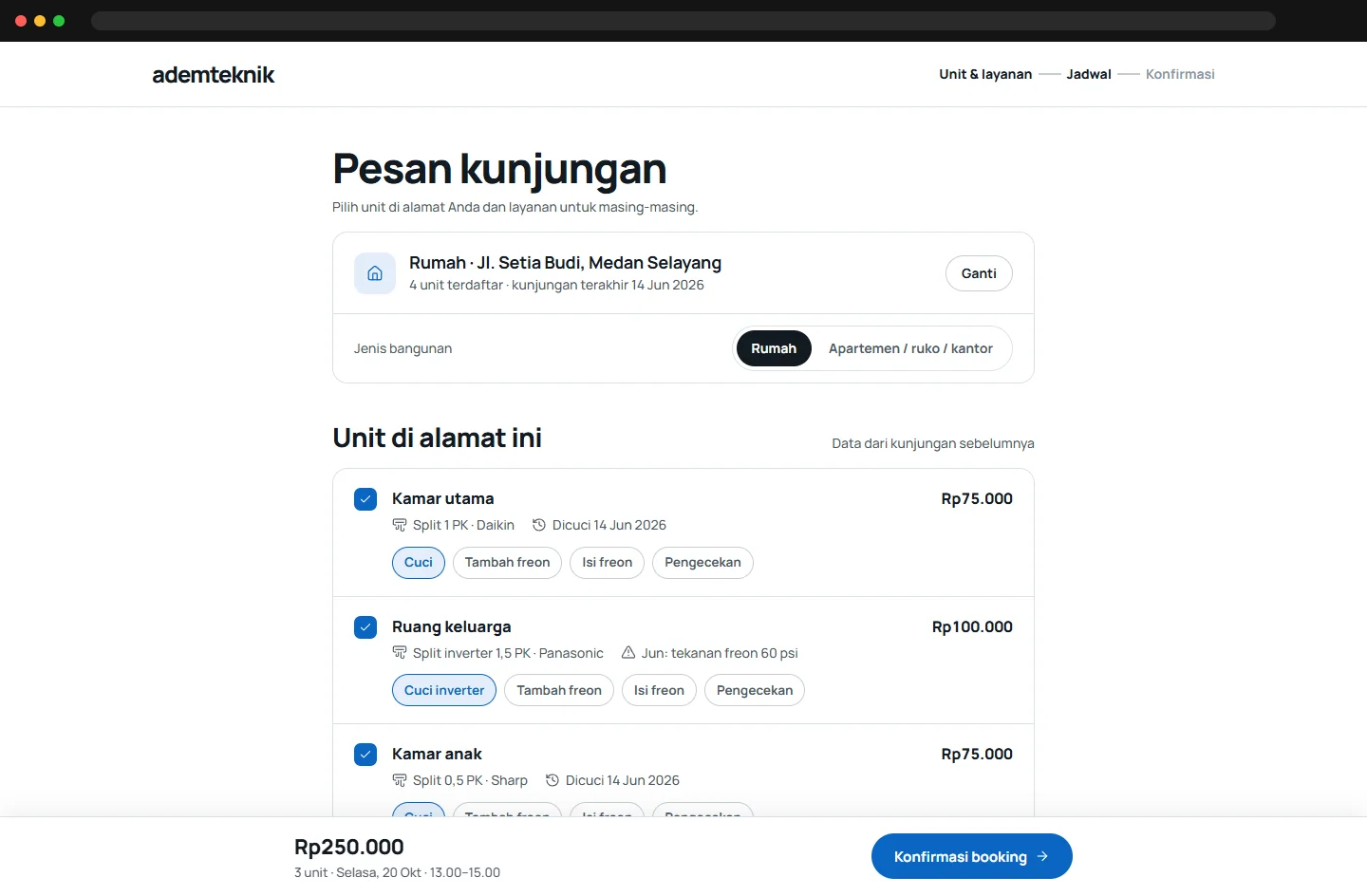
Task: Select Rumah as building type
Action: [x=774, y=348]
